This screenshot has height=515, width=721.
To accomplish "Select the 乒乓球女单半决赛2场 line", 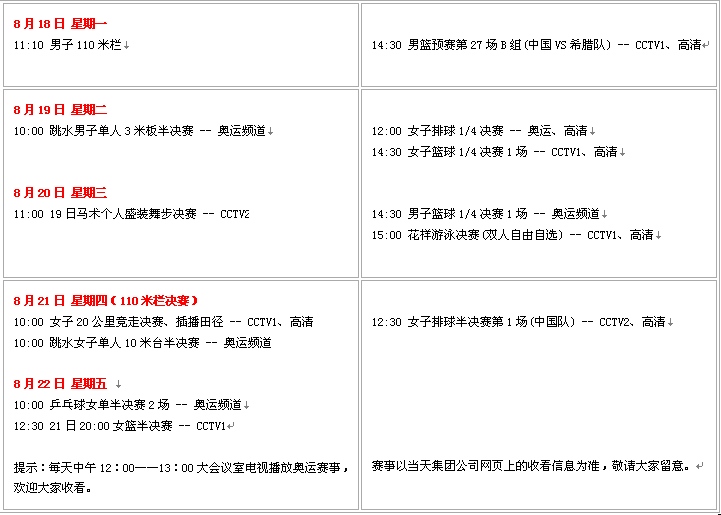I will (x=130, y=405).
